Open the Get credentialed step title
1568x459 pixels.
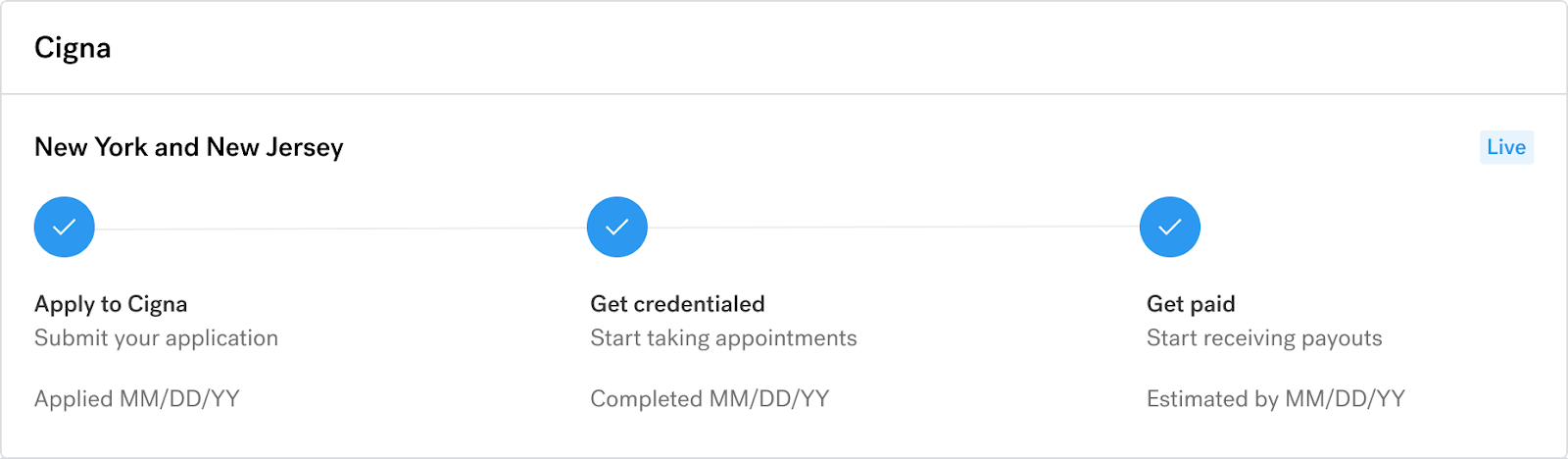pos(677,304)
